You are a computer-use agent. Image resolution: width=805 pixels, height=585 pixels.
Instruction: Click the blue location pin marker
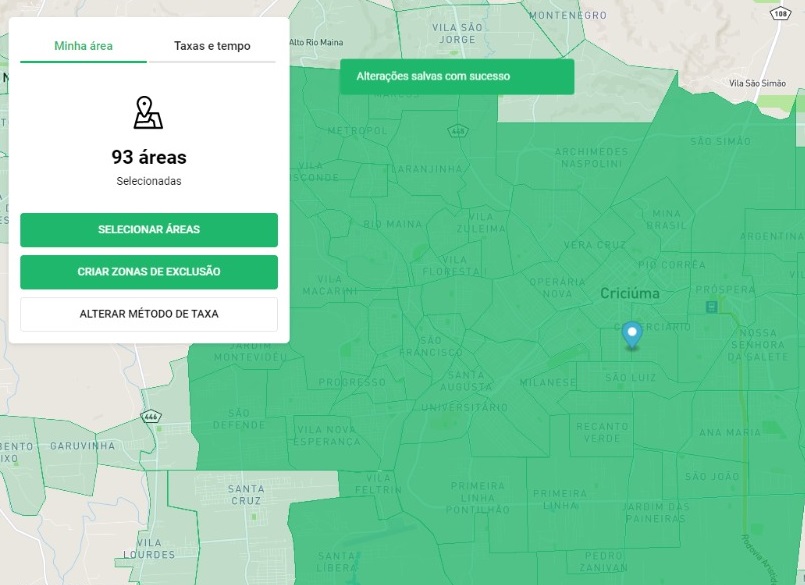point(631,334)
